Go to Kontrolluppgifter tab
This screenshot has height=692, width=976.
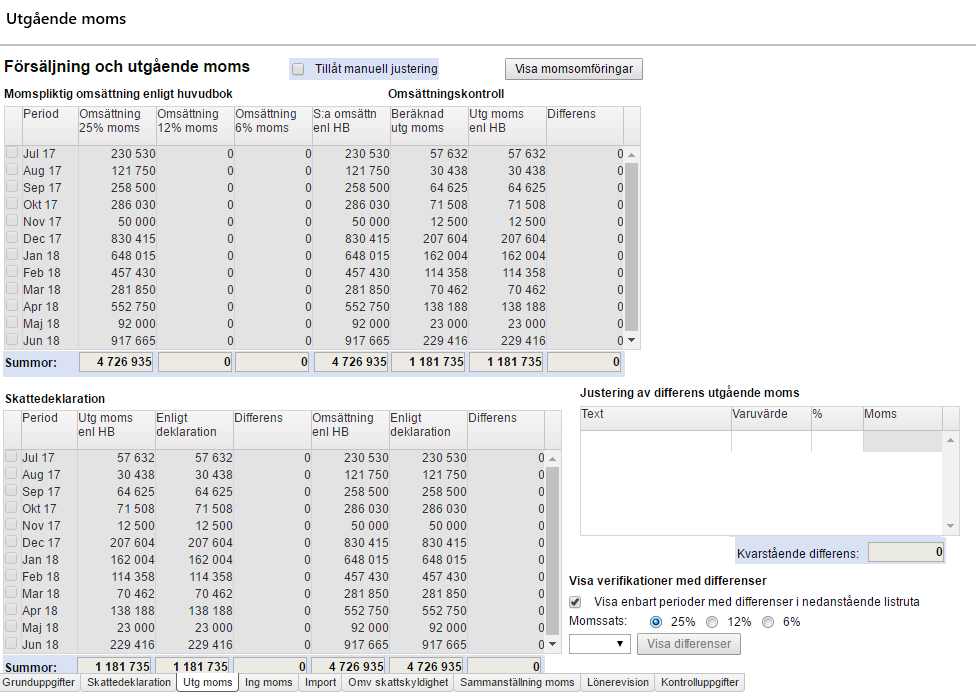click(700, 682)
